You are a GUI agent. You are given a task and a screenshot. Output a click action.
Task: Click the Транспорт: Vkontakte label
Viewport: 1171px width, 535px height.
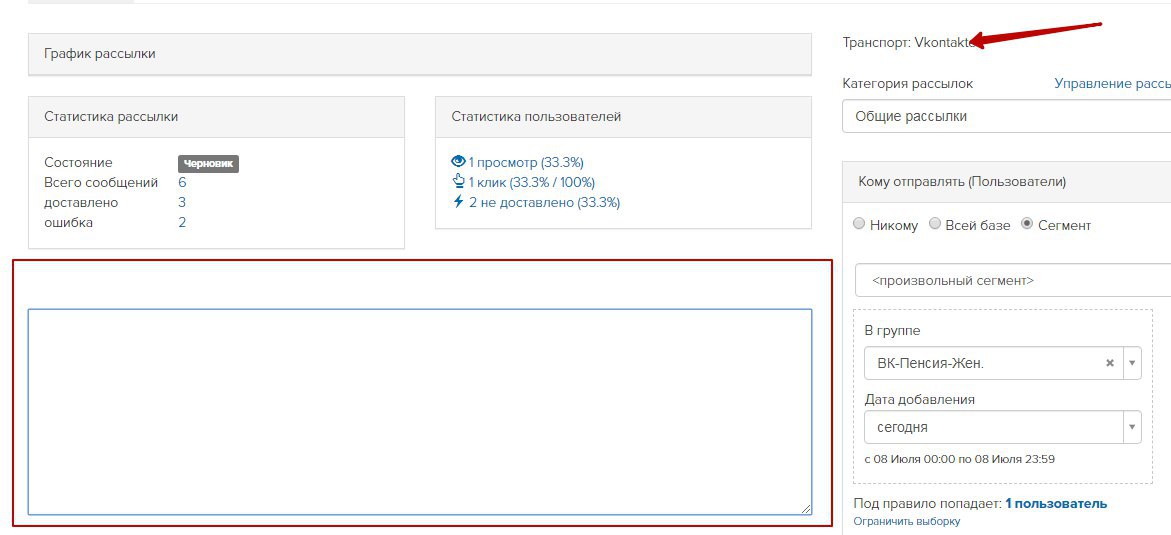click(910, 43)
